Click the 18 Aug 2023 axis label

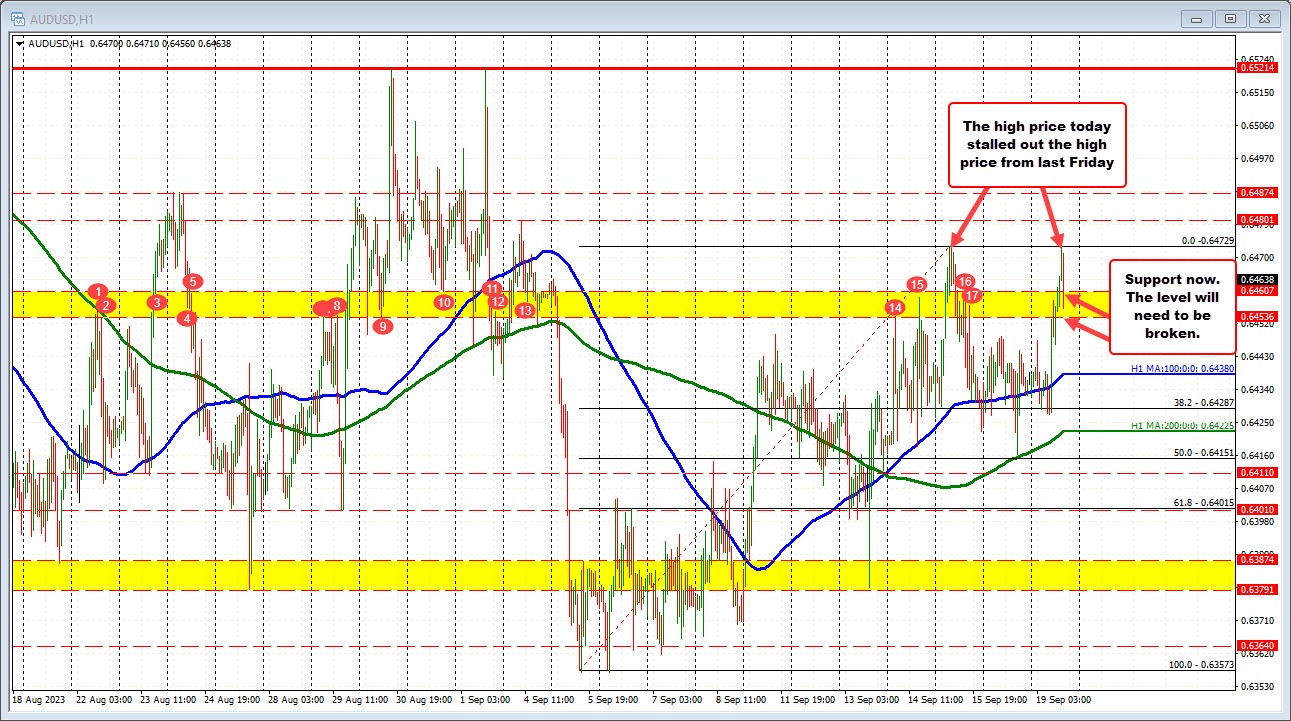(x=41, y=700)
